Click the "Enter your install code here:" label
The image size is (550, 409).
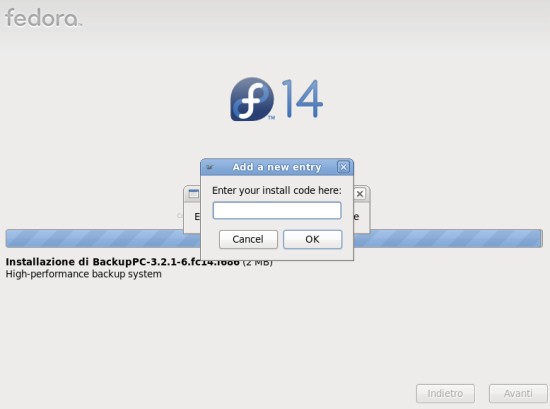[277, 190]
